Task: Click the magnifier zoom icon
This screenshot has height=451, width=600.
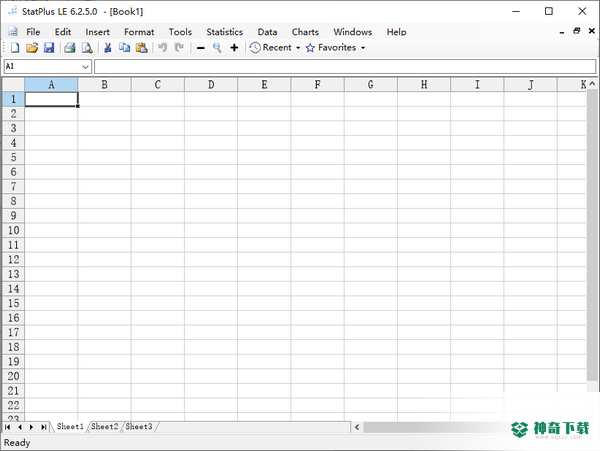Action: [x=217, y=48]
